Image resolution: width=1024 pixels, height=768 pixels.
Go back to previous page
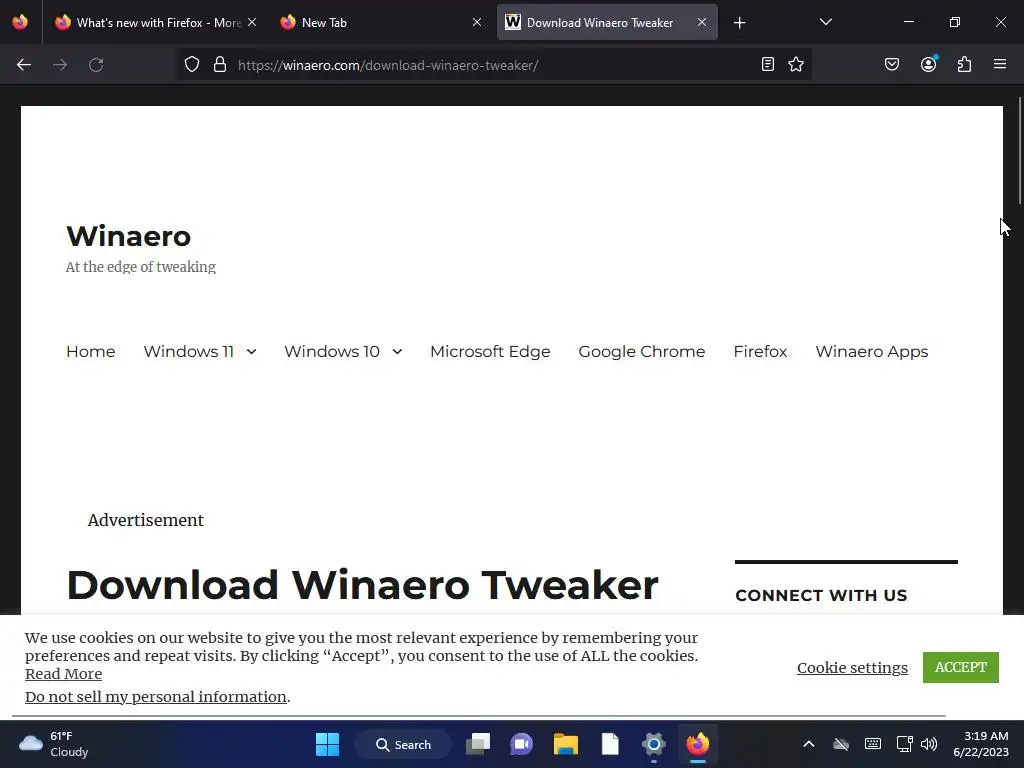24,65
